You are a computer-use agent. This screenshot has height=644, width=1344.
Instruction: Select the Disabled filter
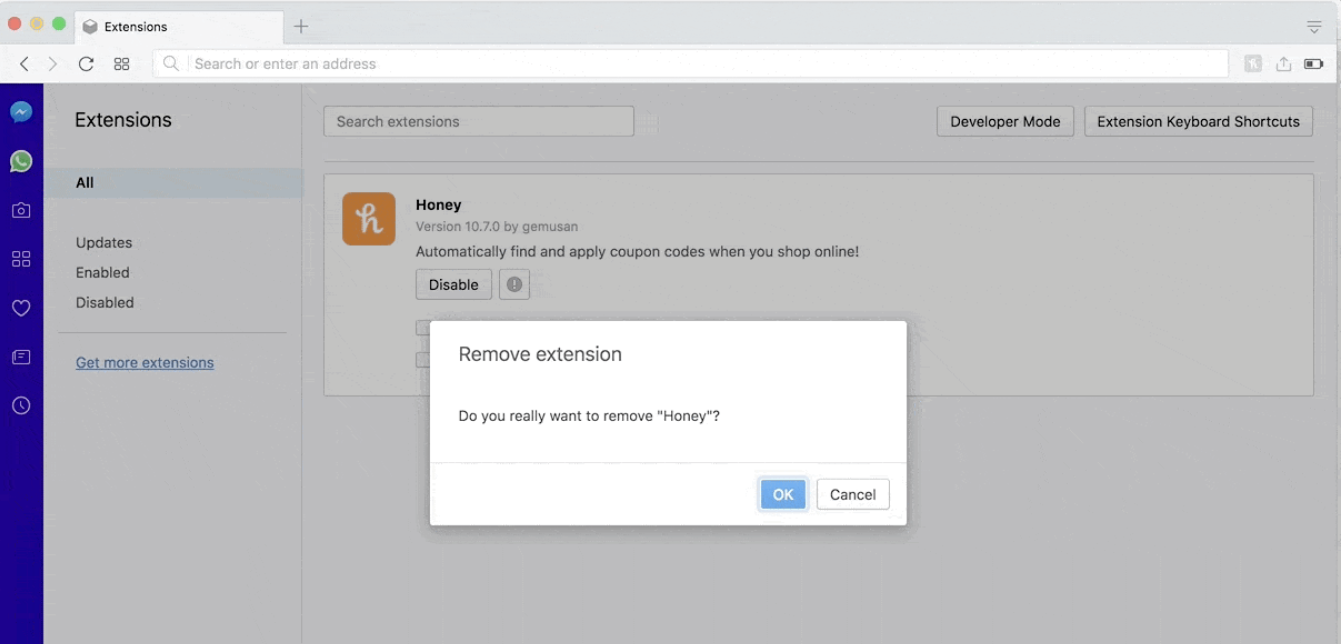(105, 303)
